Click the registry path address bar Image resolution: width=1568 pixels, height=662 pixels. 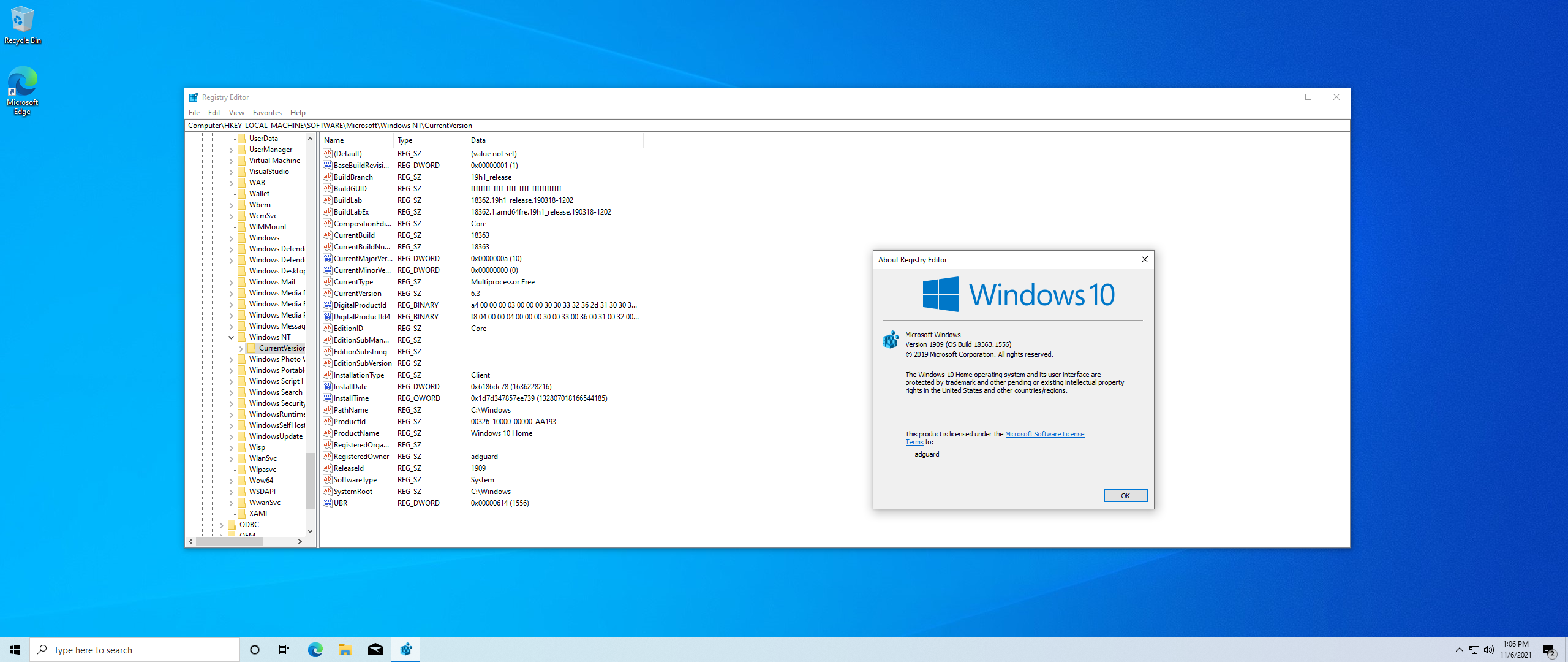pos(767,126)
